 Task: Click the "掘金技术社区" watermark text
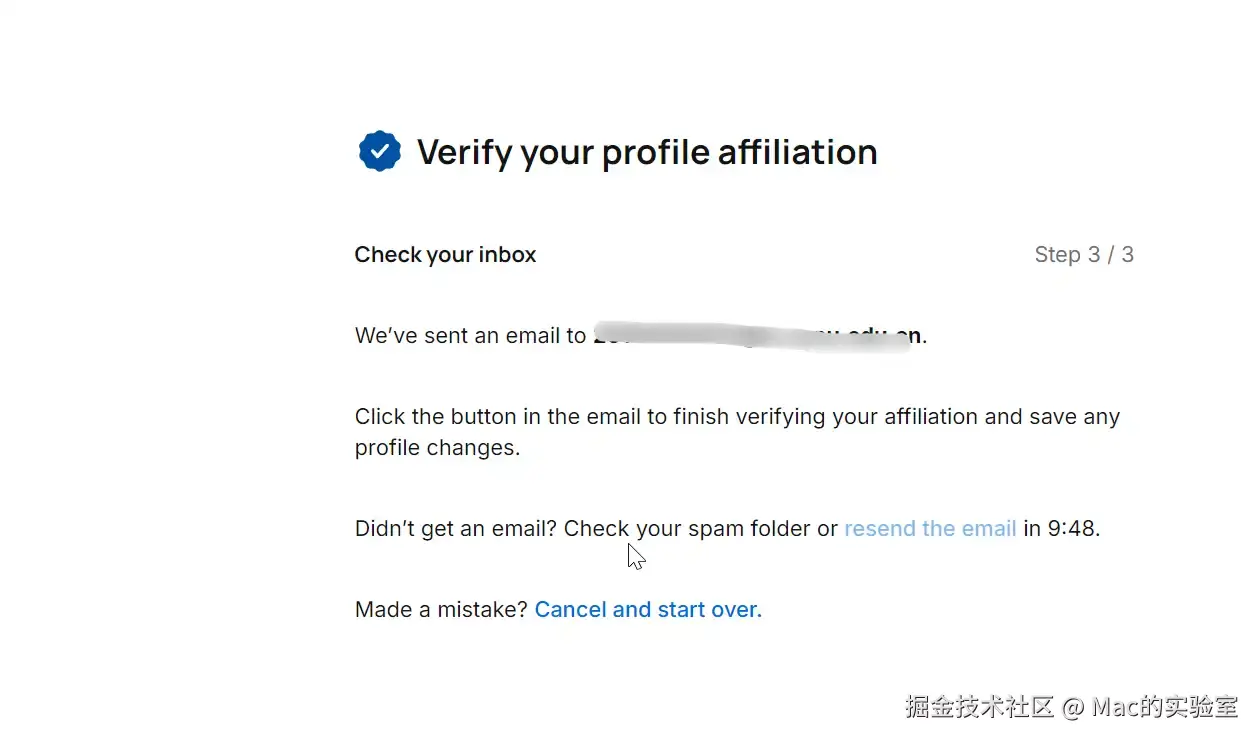point(980,707)
